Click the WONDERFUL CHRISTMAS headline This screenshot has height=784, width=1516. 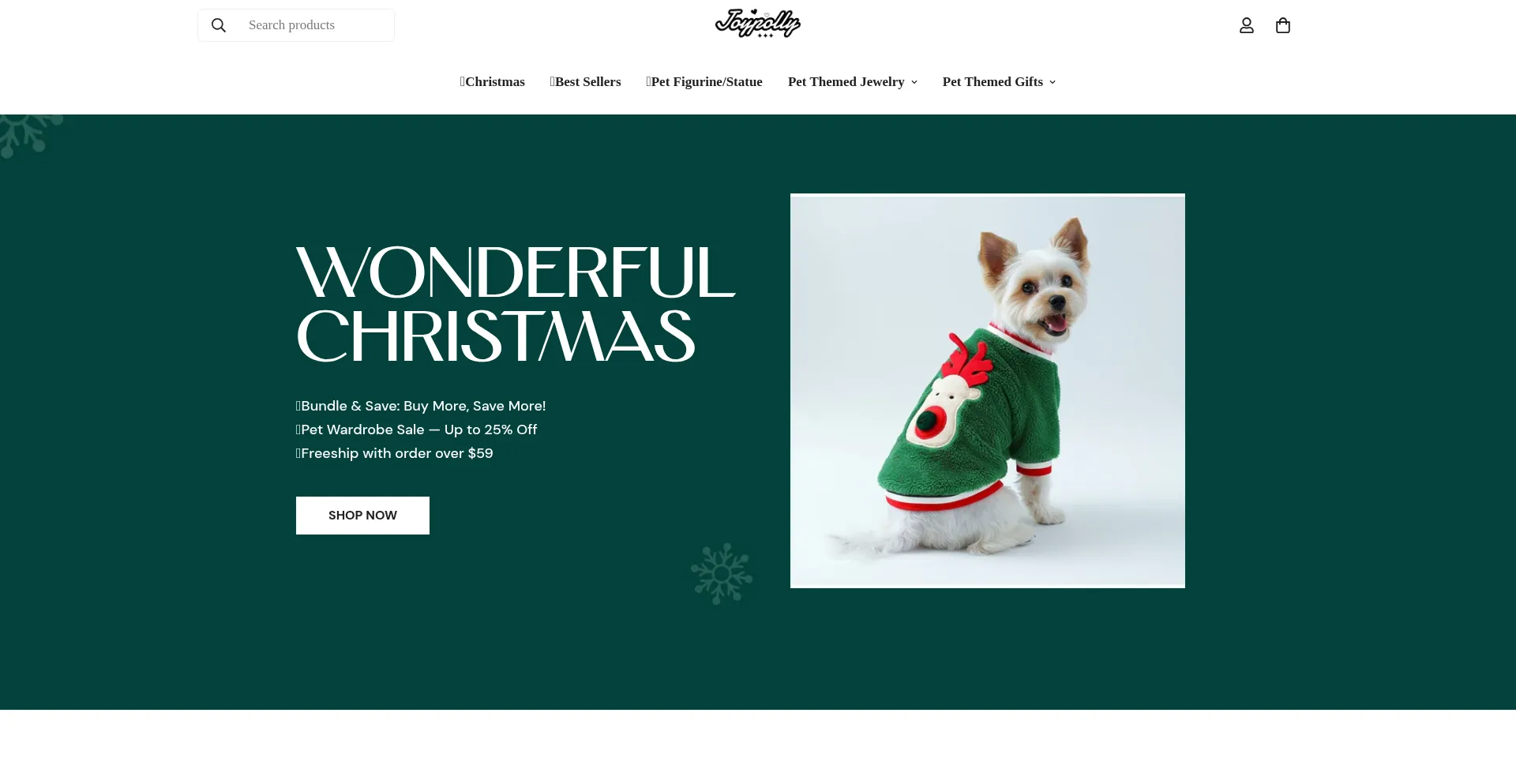click(x=515, y=304)
